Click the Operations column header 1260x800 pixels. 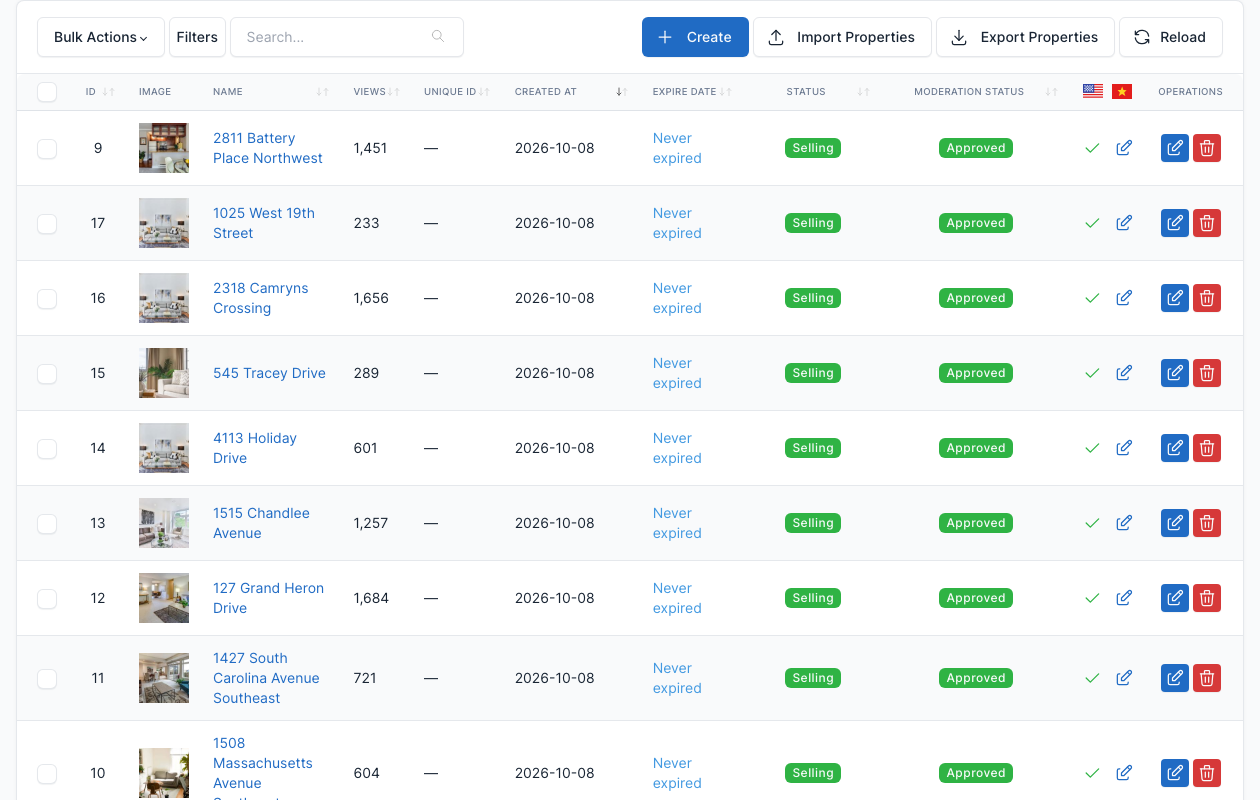tap(1190, 91)
